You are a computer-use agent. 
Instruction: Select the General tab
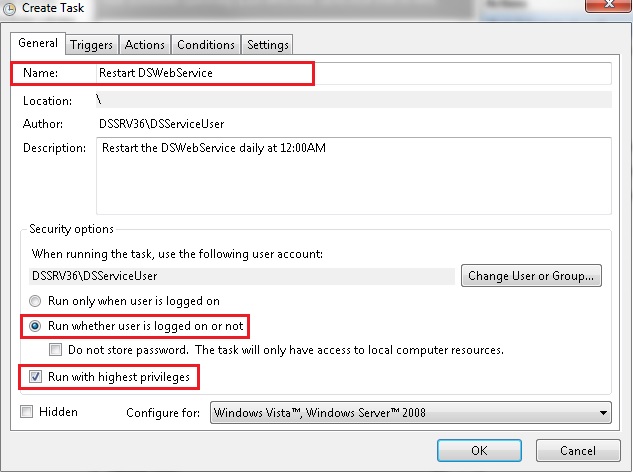click(x=38, y=43)
